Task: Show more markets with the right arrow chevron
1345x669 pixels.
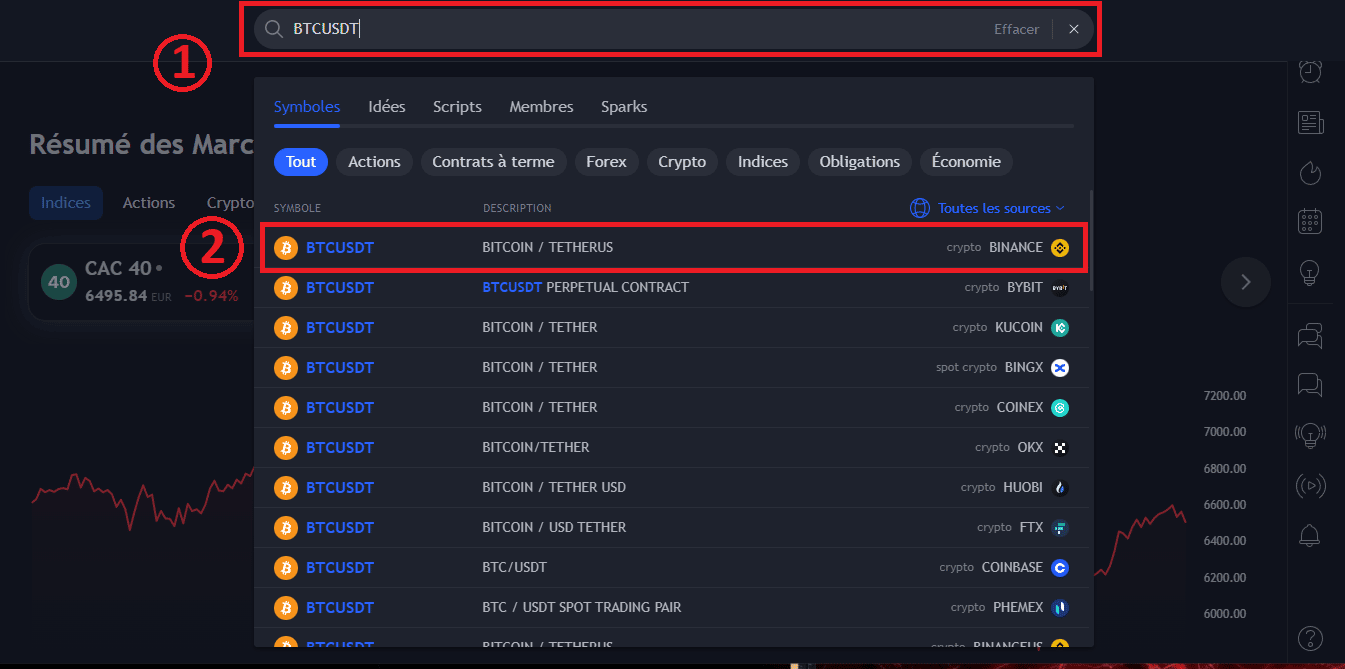Action: (1245, 282)
